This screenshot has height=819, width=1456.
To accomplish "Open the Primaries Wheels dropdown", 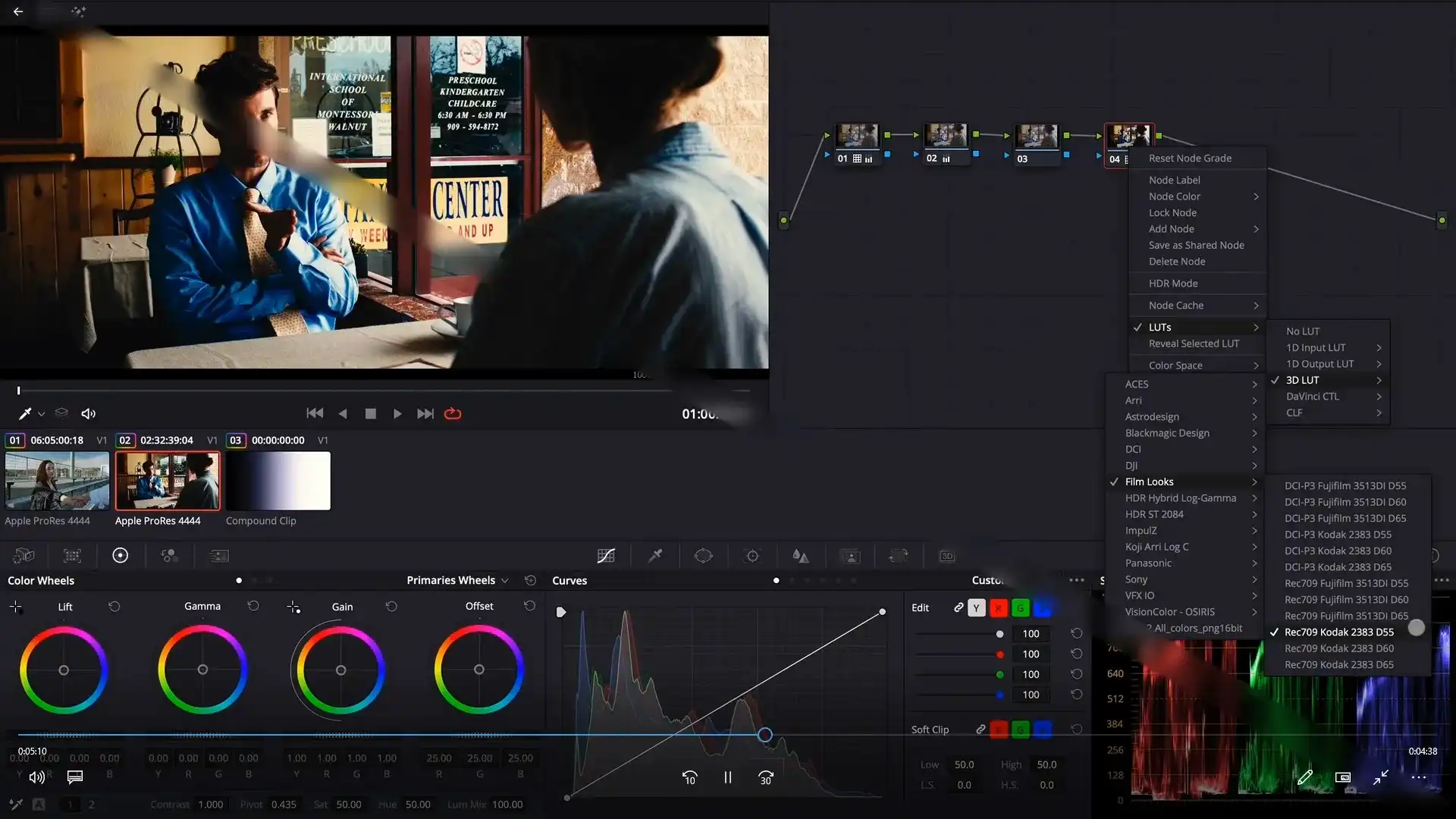I will coord(457,580).
